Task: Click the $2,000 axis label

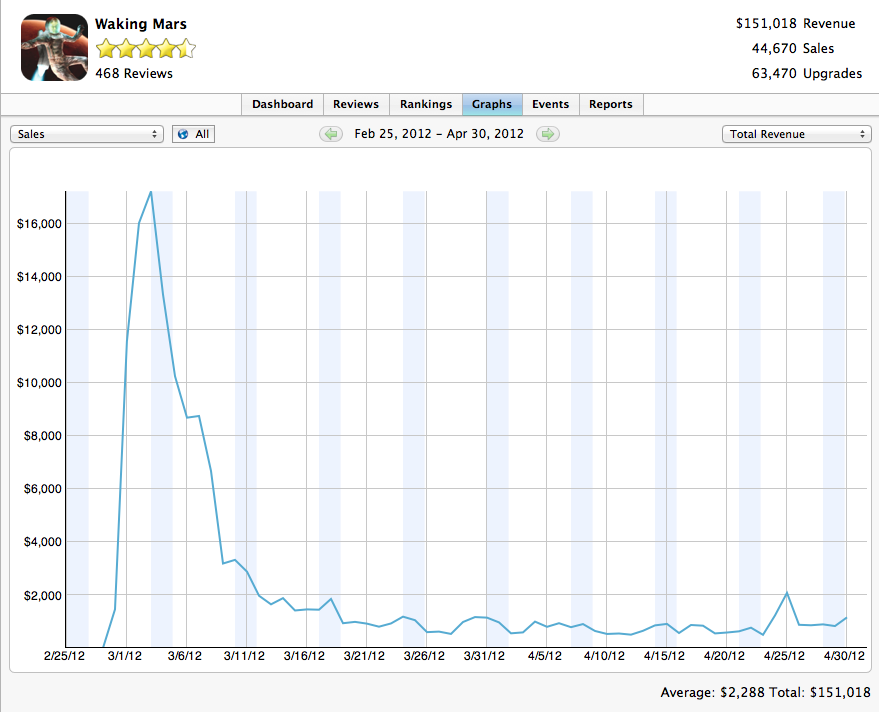Action: 43,595
